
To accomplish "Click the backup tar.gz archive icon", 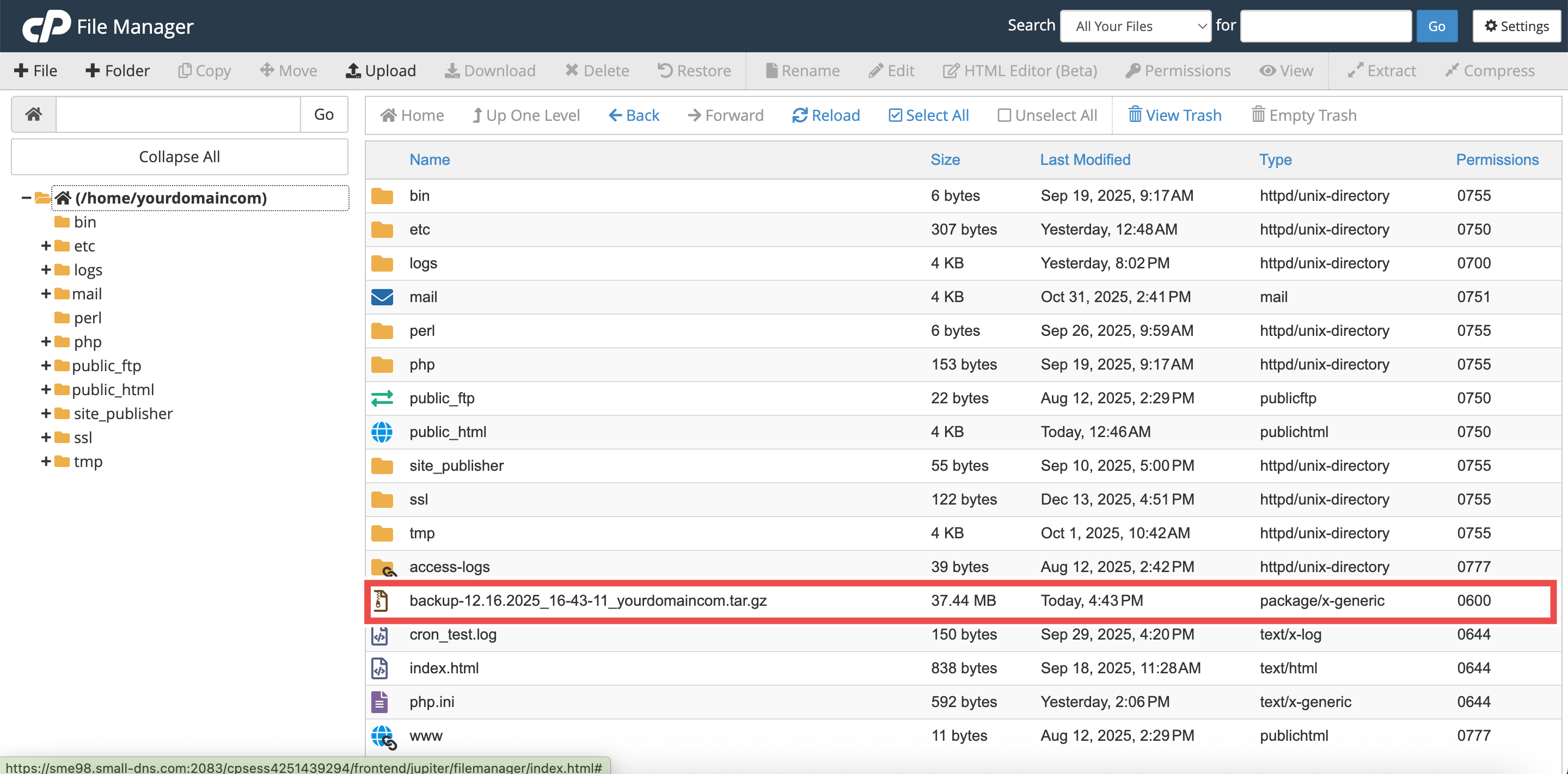I will click(381, 600).
